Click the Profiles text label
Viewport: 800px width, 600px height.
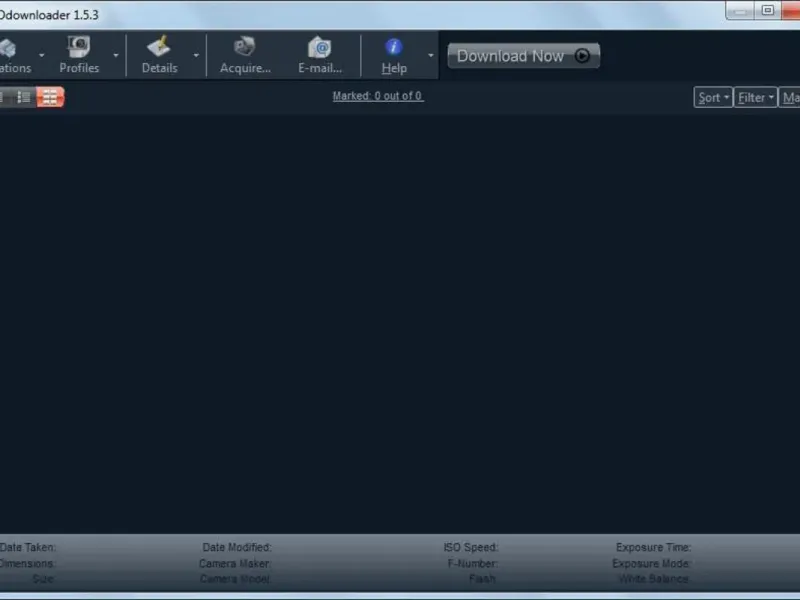79,68
